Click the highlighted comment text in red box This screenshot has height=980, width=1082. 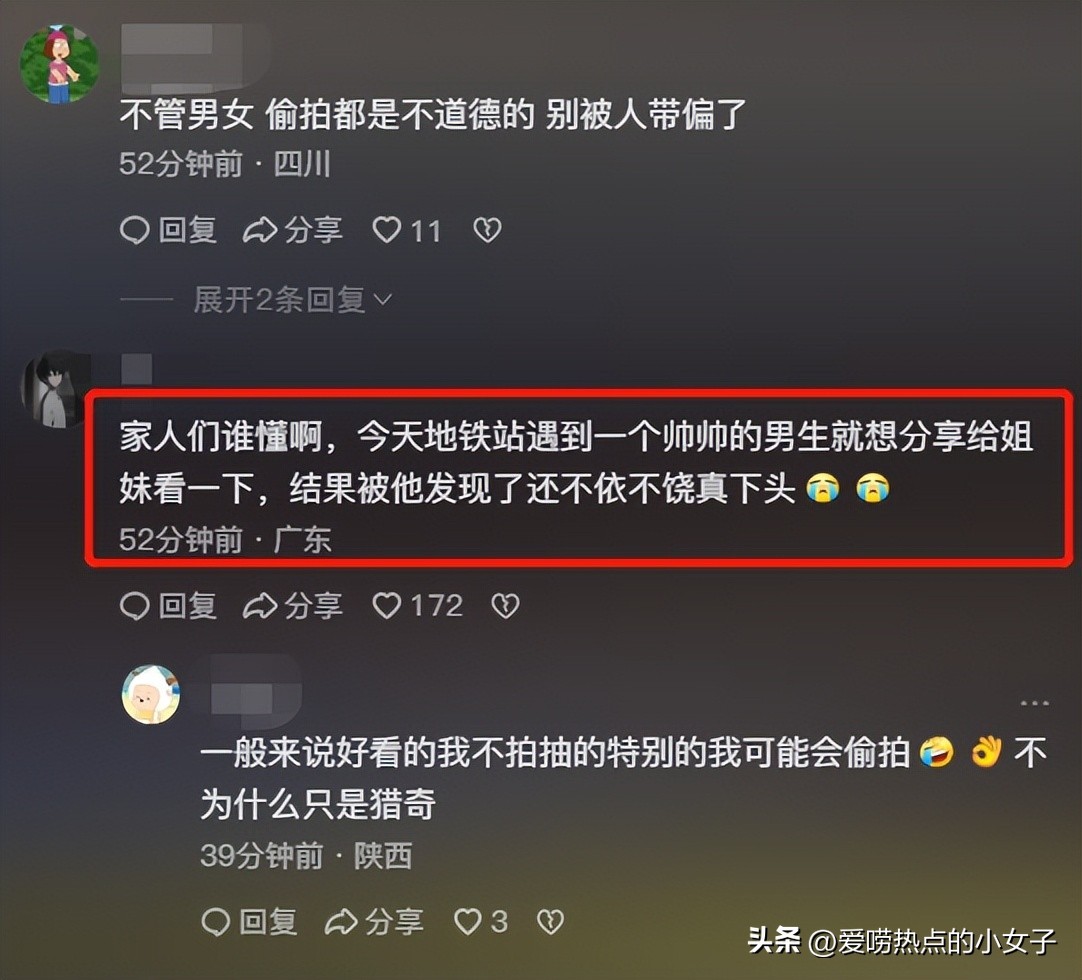(576, 462)
